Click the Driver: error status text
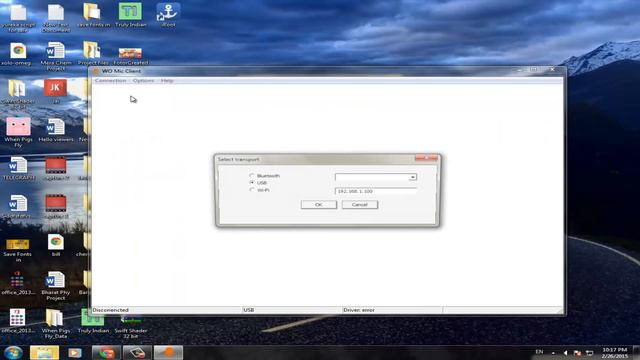Viewport: 640px width, 360px height. pyautogui.click(x=359, y=310)
